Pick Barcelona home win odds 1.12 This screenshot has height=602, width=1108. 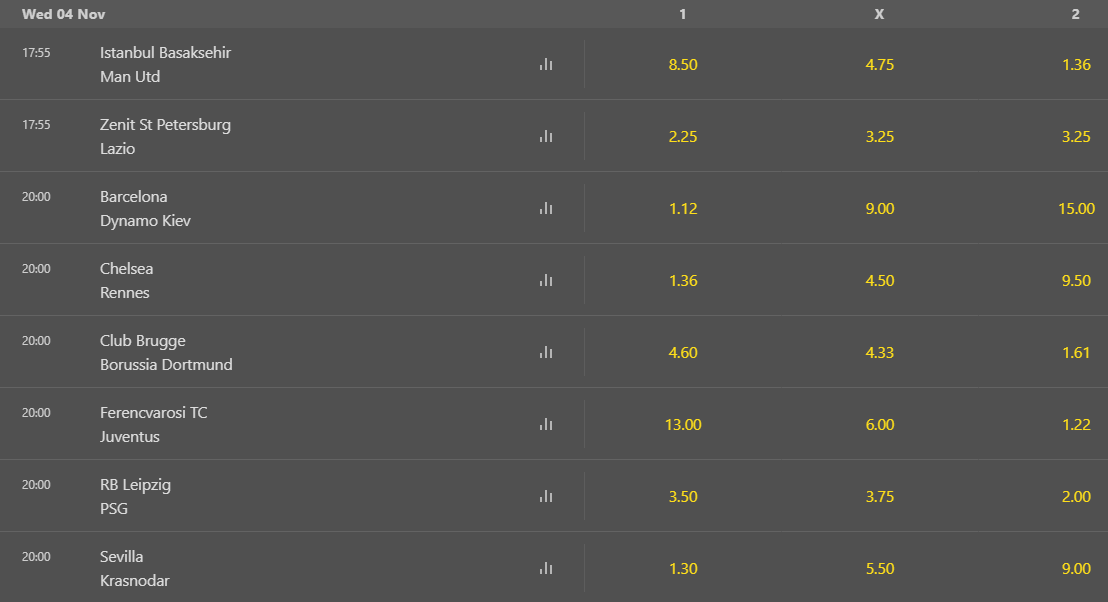pyautogui.click(x=683, y=208)
